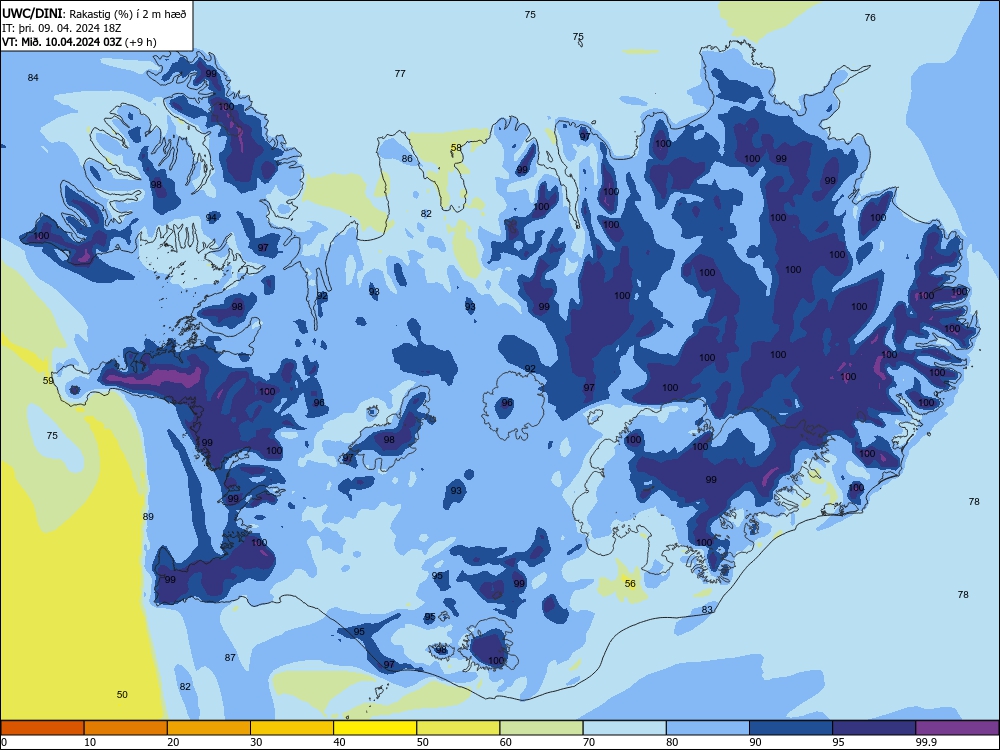The height and width of the screenshot is (750, 1000).
Task: Click the lightest blue 70–80 legend swatch
Action: click(625, 728)
